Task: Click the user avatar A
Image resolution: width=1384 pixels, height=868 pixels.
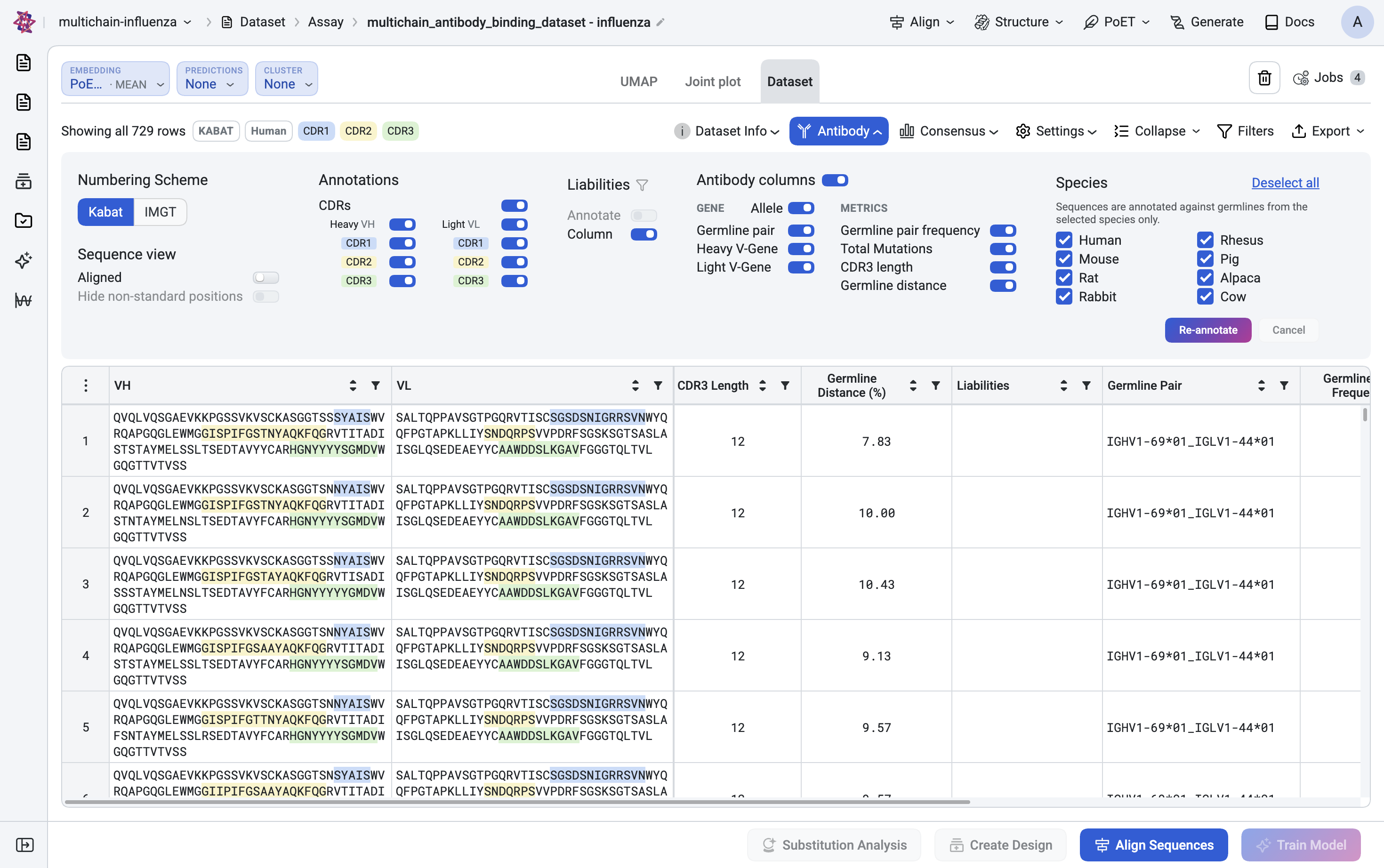Action: tap(1357, 22)
